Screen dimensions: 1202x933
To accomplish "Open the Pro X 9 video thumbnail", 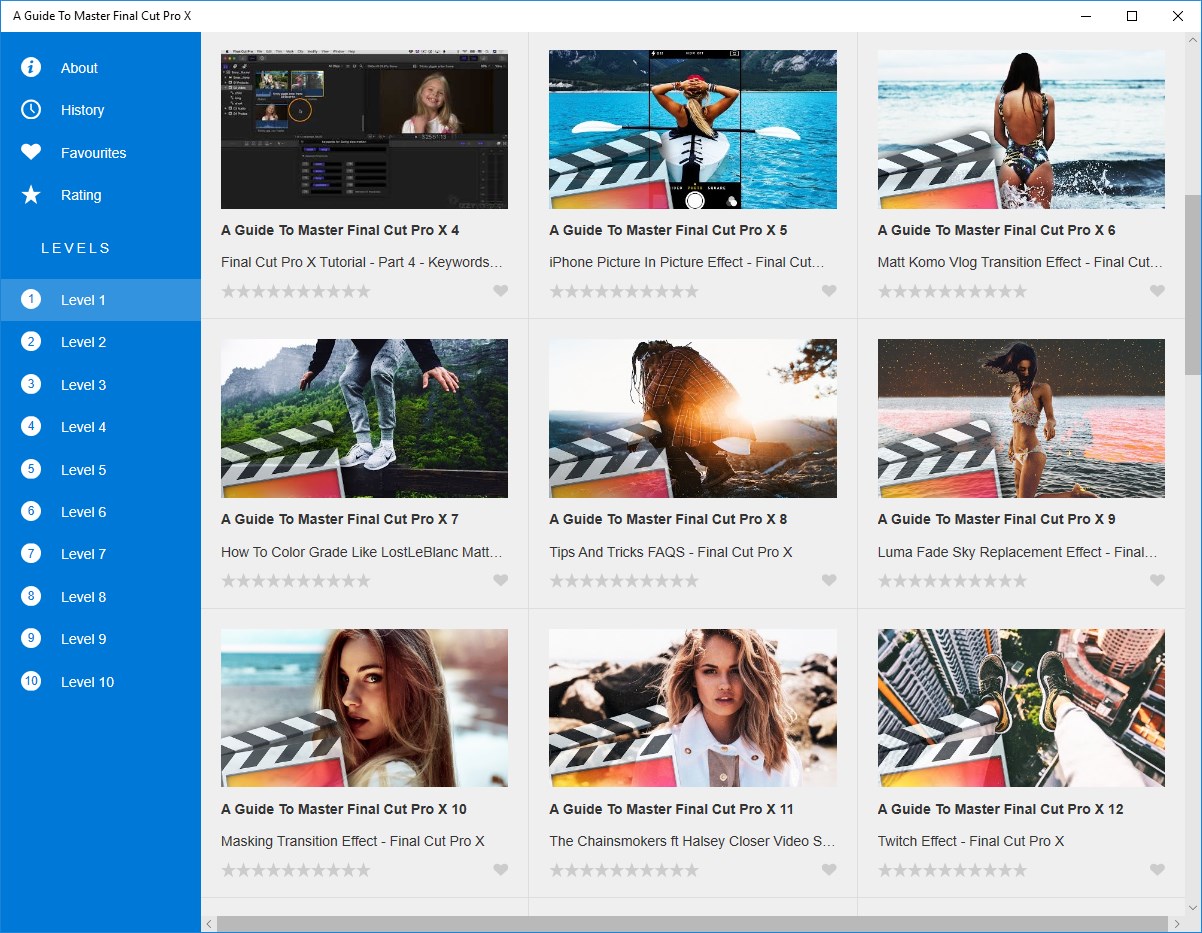I will 1021,418.
